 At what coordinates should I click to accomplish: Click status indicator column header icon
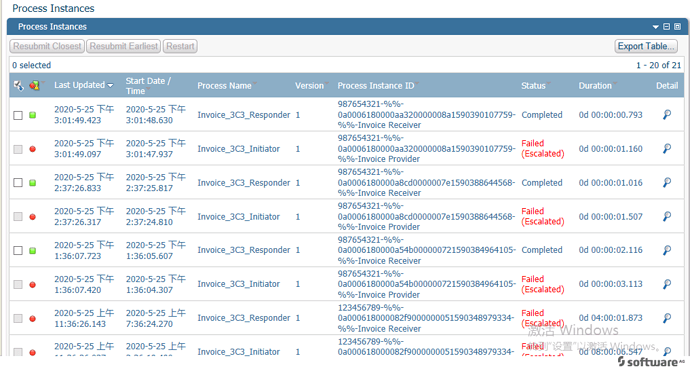(x=34, y=85)
